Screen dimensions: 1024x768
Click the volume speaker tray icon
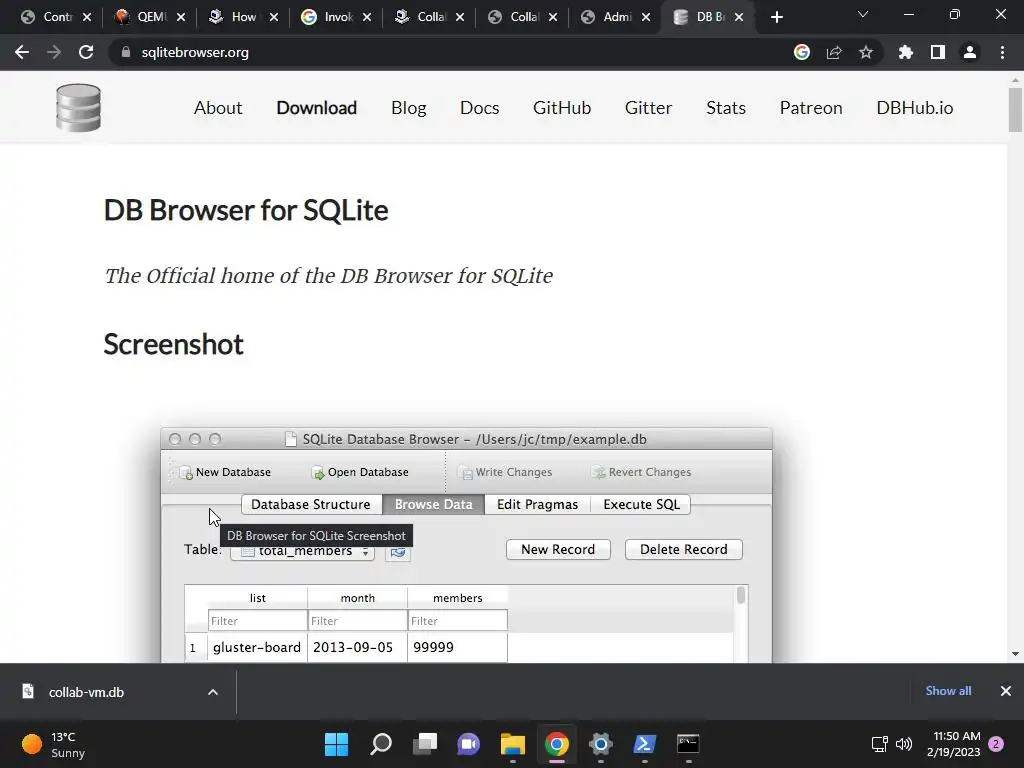click(904, 744)
